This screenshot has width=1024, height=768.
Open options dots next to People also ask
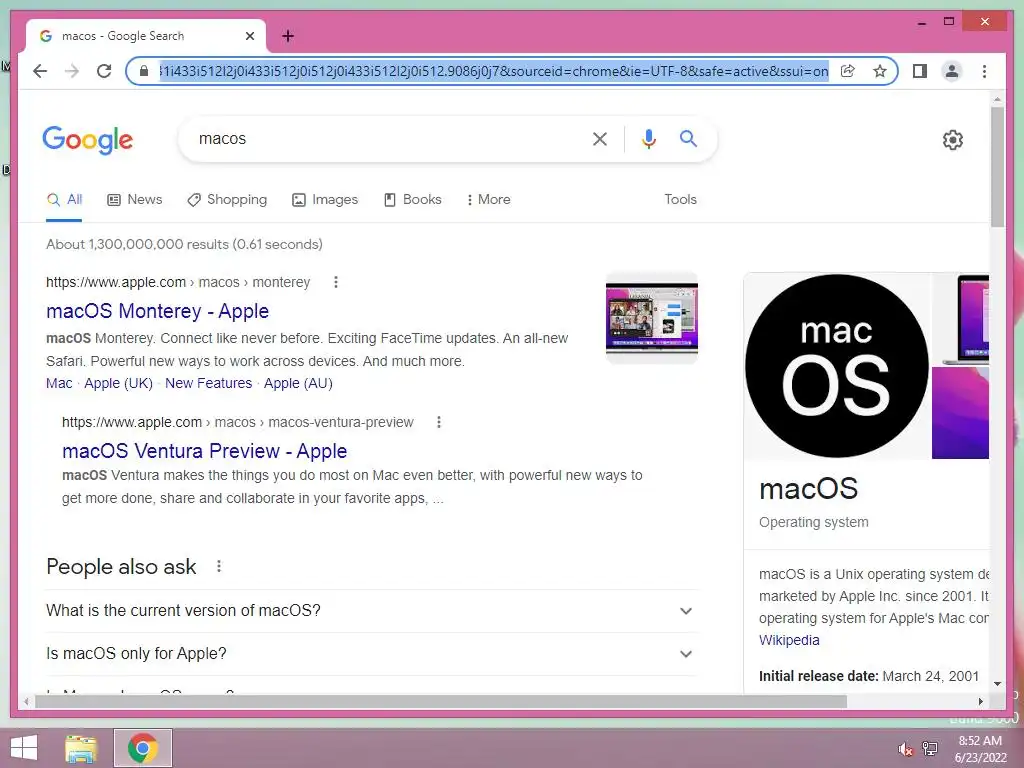tap(219, 567)
